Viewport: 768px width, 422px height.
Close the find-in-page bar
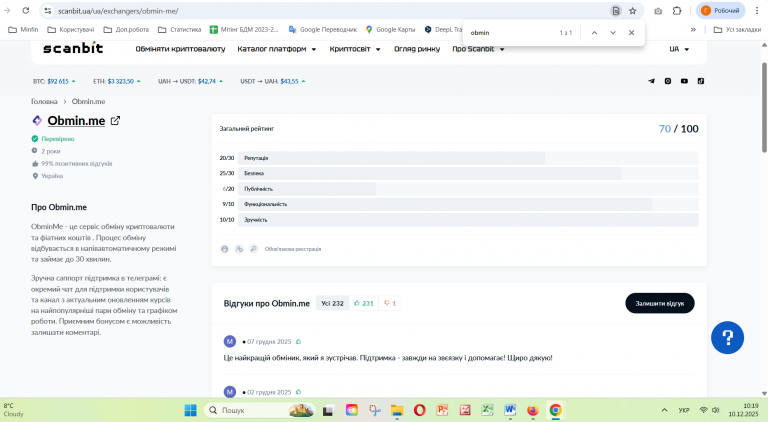[x=631, y=33]
